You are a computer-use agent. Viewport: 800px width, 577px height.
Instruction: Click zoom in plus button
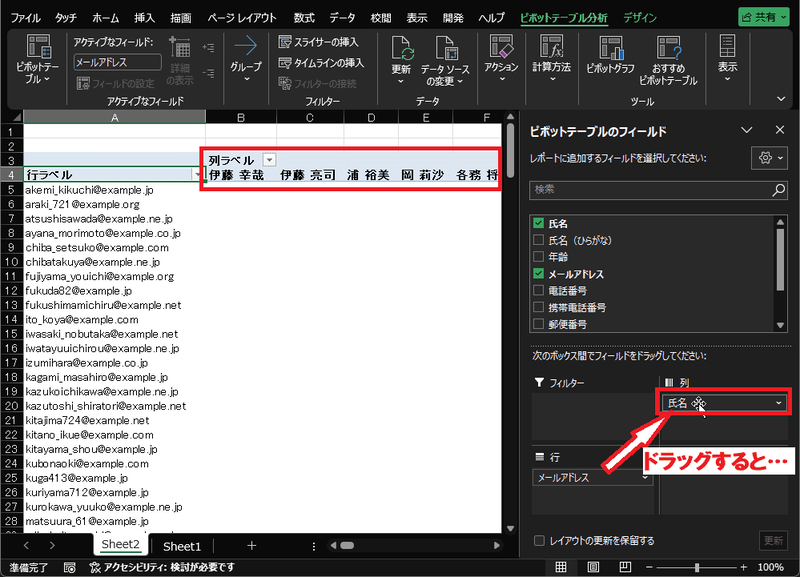(743, 567)
